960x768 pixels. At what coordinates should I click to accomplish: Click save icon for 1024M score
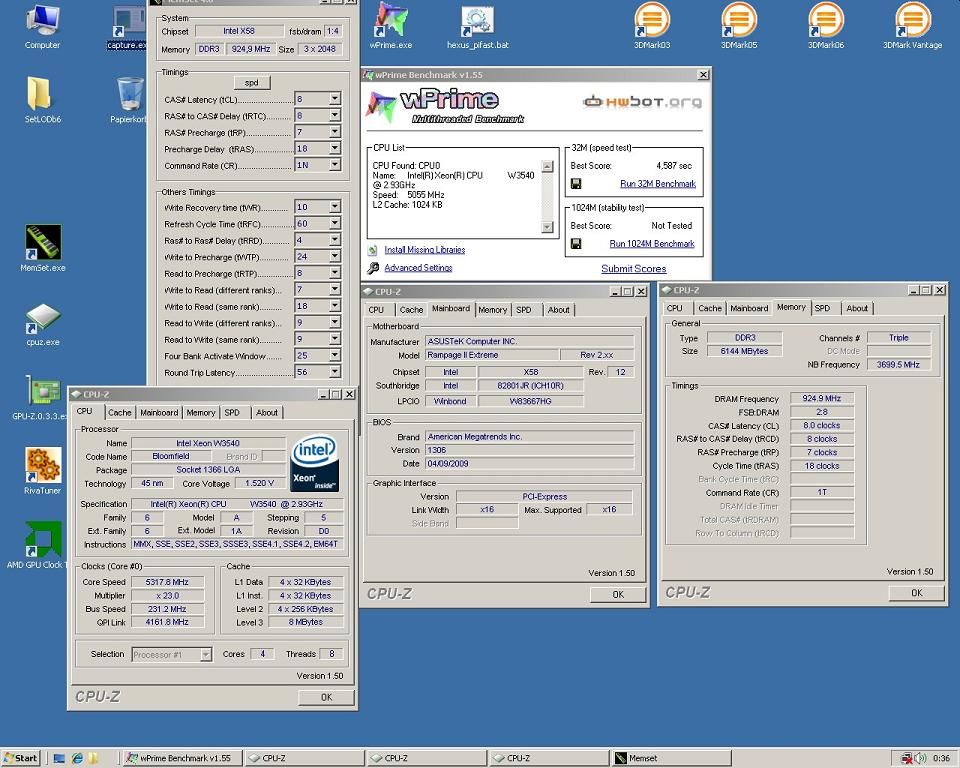click(x=576, y=244)
